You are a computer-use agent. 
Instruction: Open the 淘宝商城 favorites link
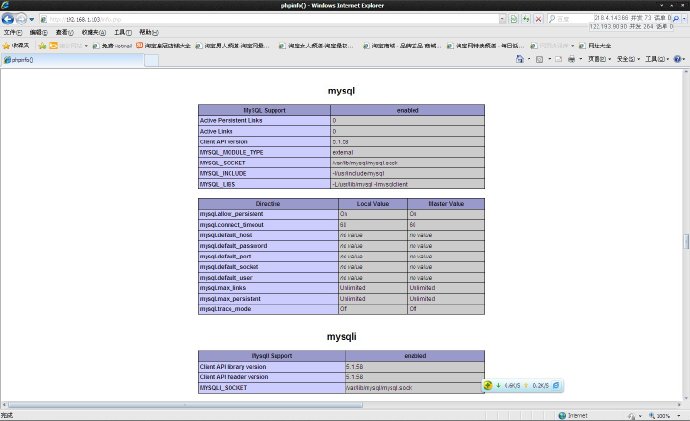click(401, 46)
